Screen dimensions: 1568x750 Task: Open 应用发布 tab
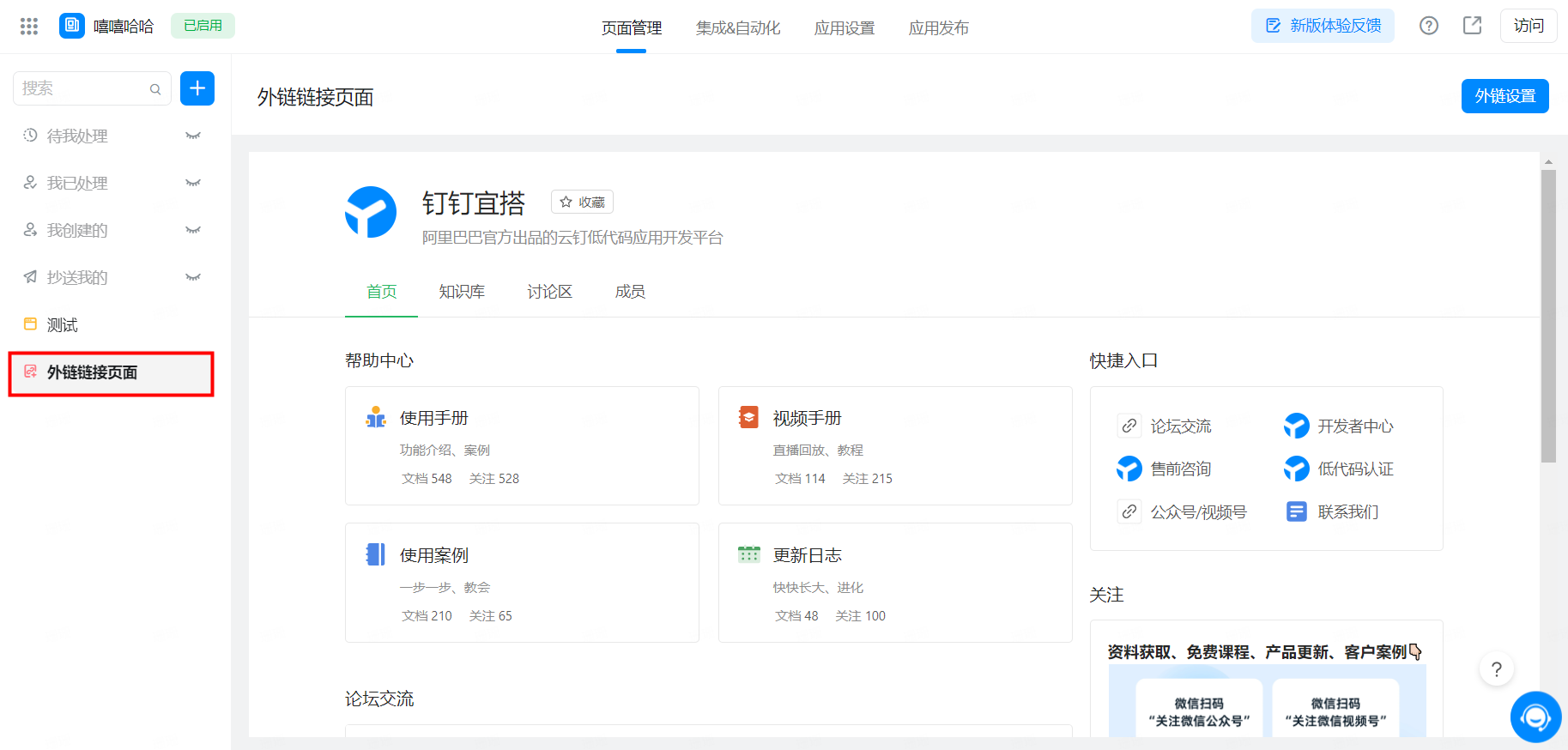click(x=939, y=27)
